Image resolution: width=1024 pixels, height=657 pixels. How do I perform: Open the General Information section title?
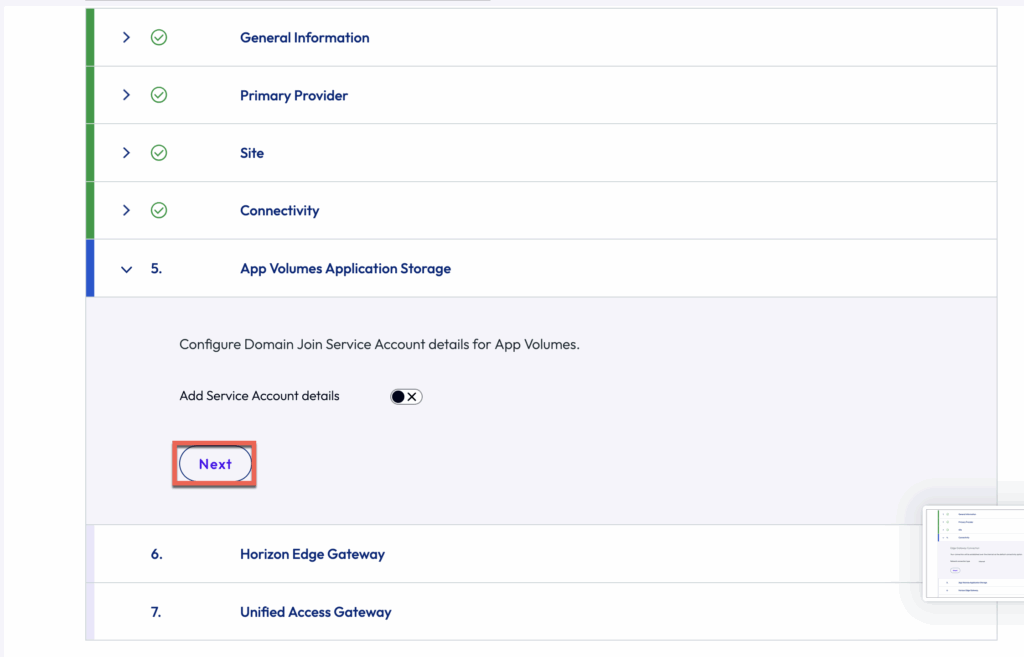[304, 38]
